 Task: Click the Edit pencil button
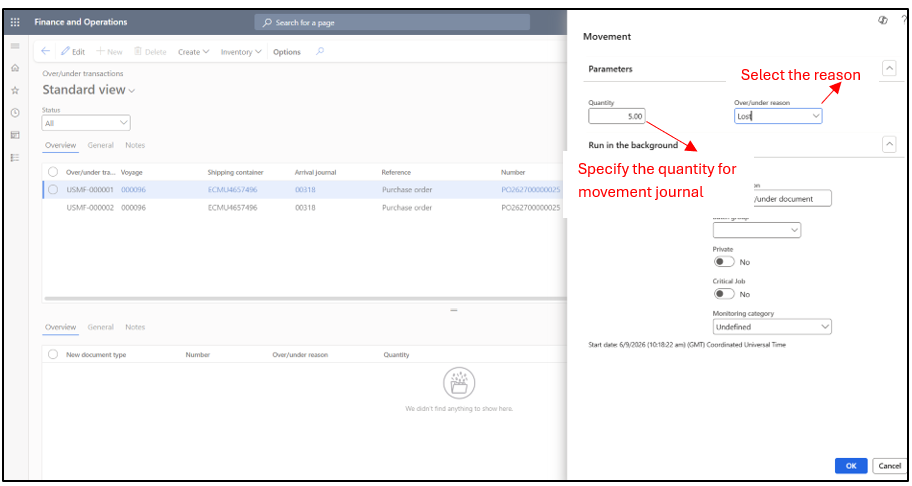(73, 52)
